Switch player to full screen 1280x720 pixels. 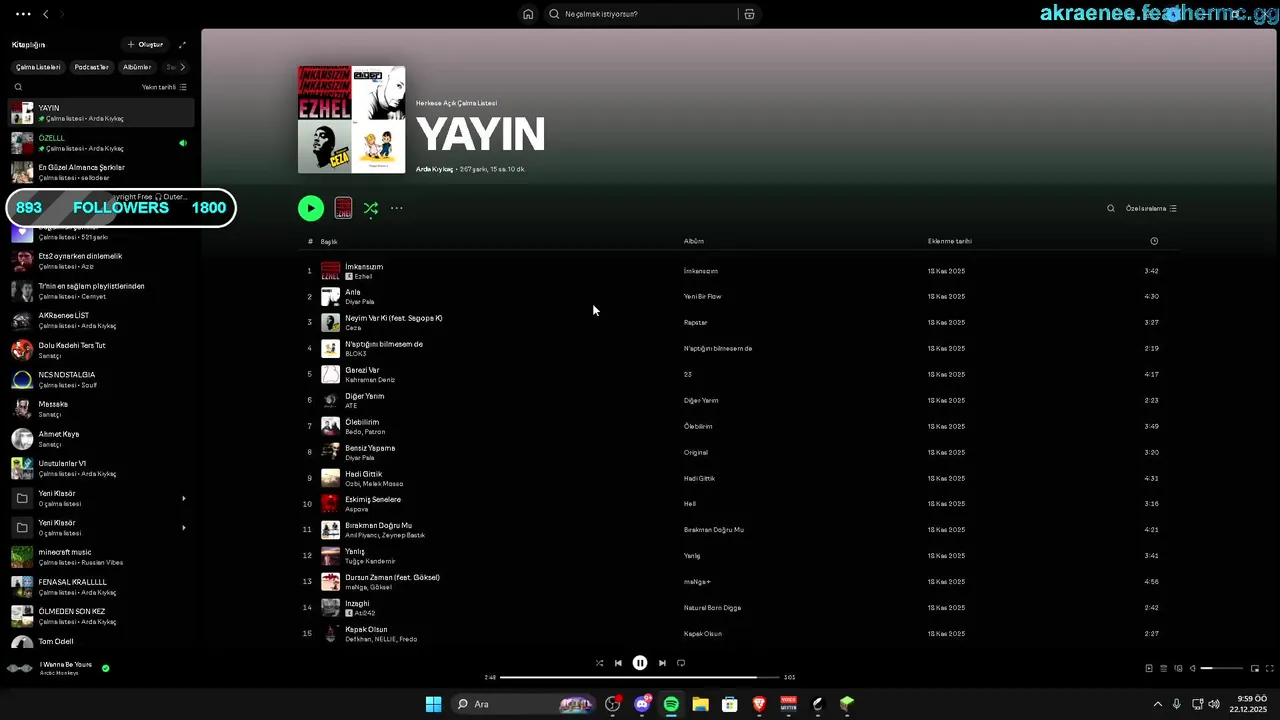pos(1270,668)
